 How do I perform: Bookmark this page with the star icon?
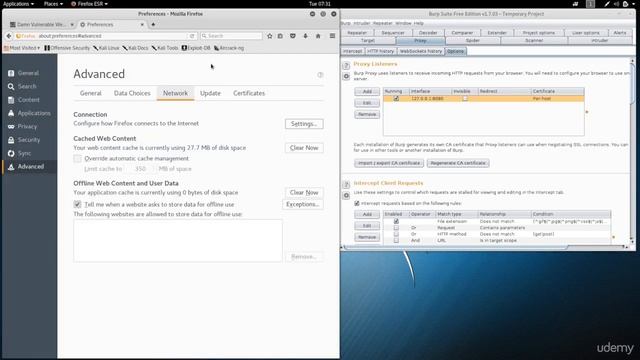(x=270, y=36)
